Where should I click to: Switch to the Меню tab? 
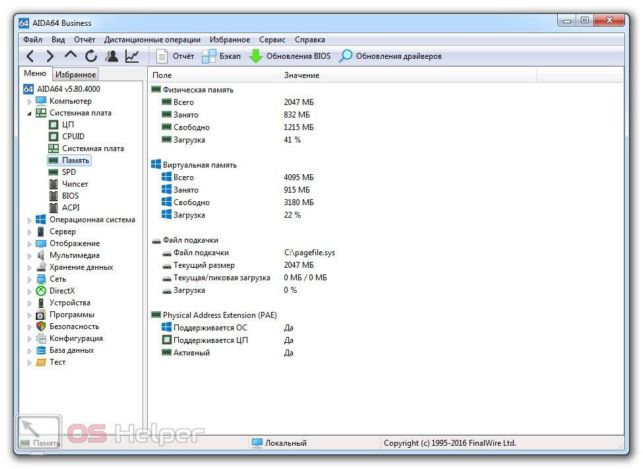[x=35, y=73]
